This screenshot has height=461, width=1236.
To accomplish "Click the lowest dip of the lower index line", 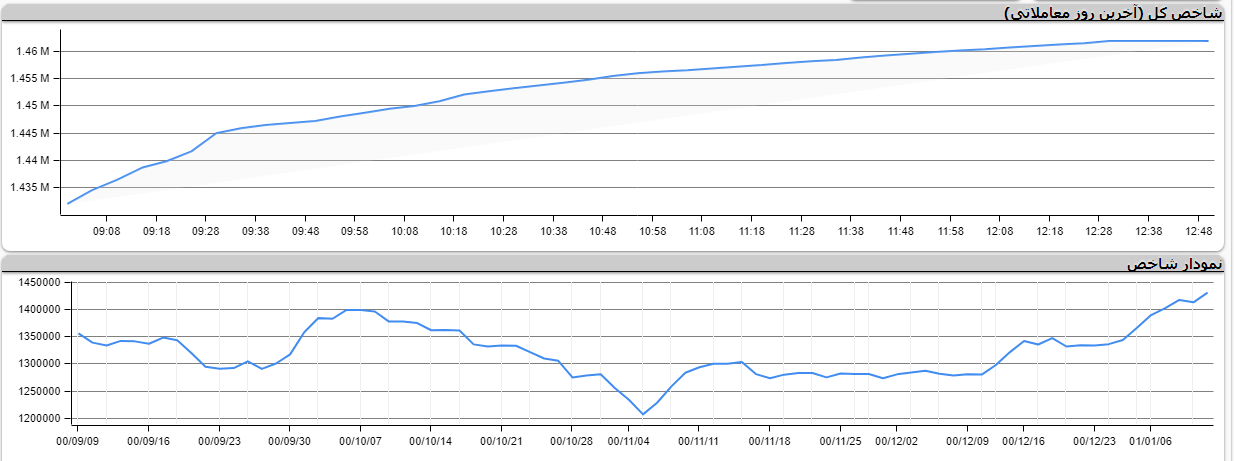I will 643,414.
